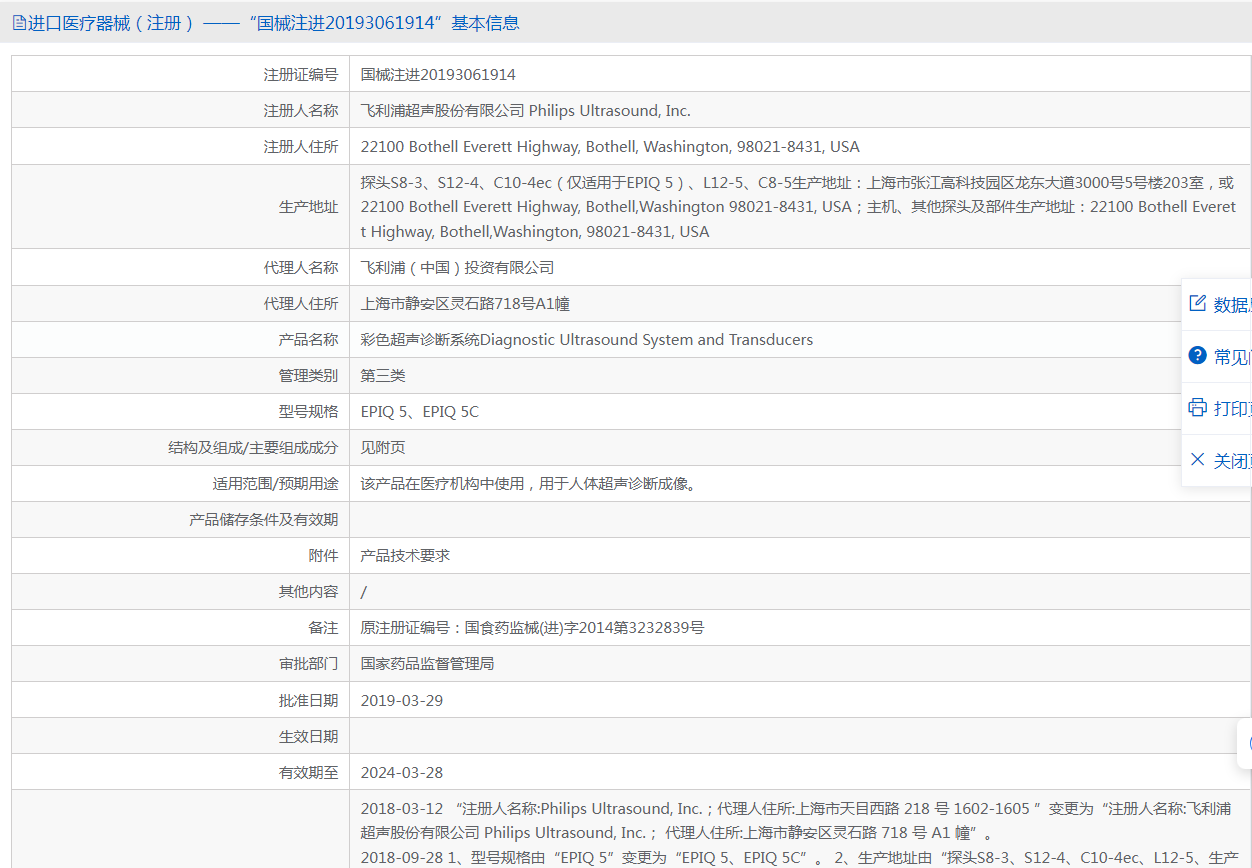This screenshot has height=868, width=1252.
Task: Click the 备注 label
Action: coord(323,627)
